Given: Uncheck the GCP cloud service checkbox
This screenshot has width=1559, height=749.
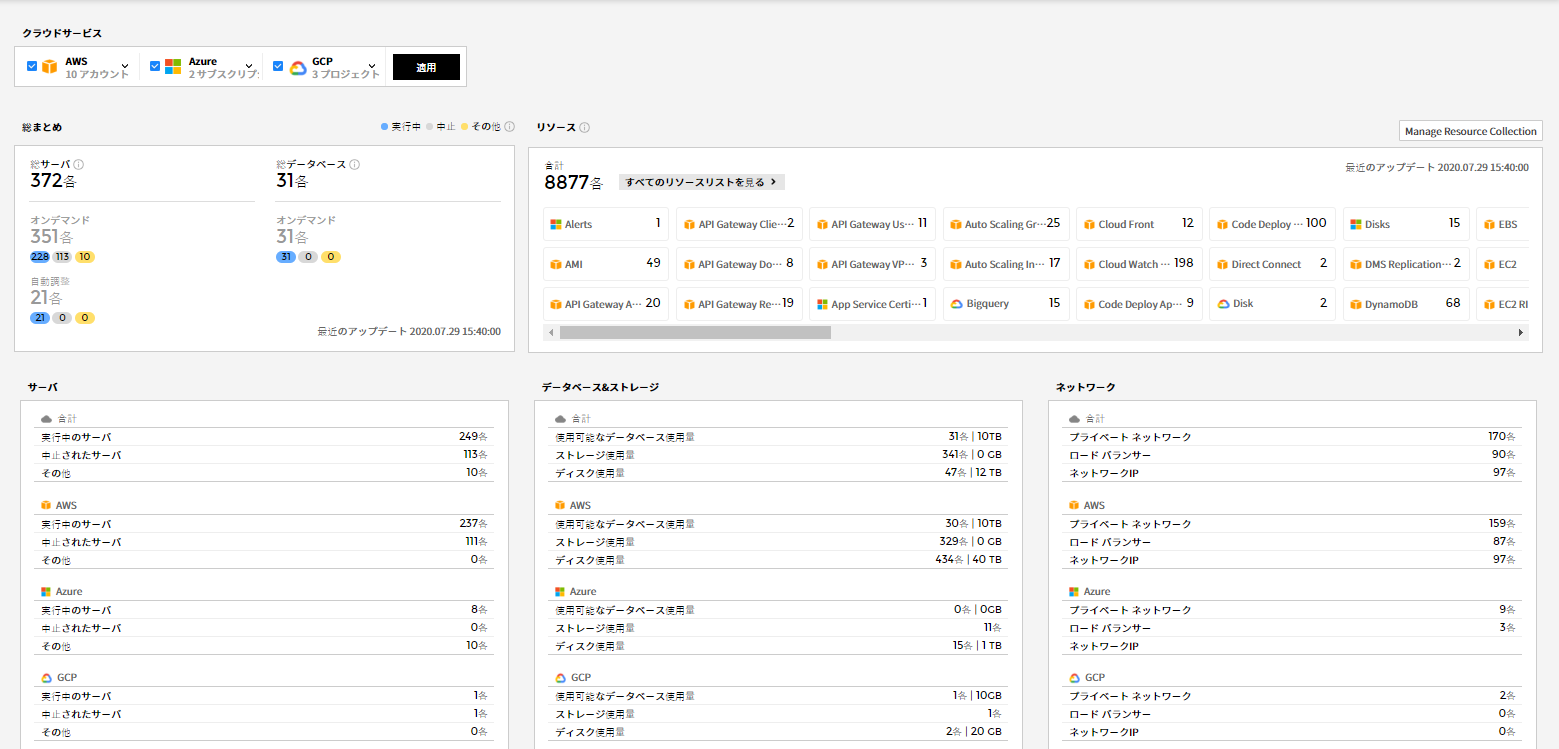Looking at the screenshot, I should pyautogui.click(x=278, y=66).
